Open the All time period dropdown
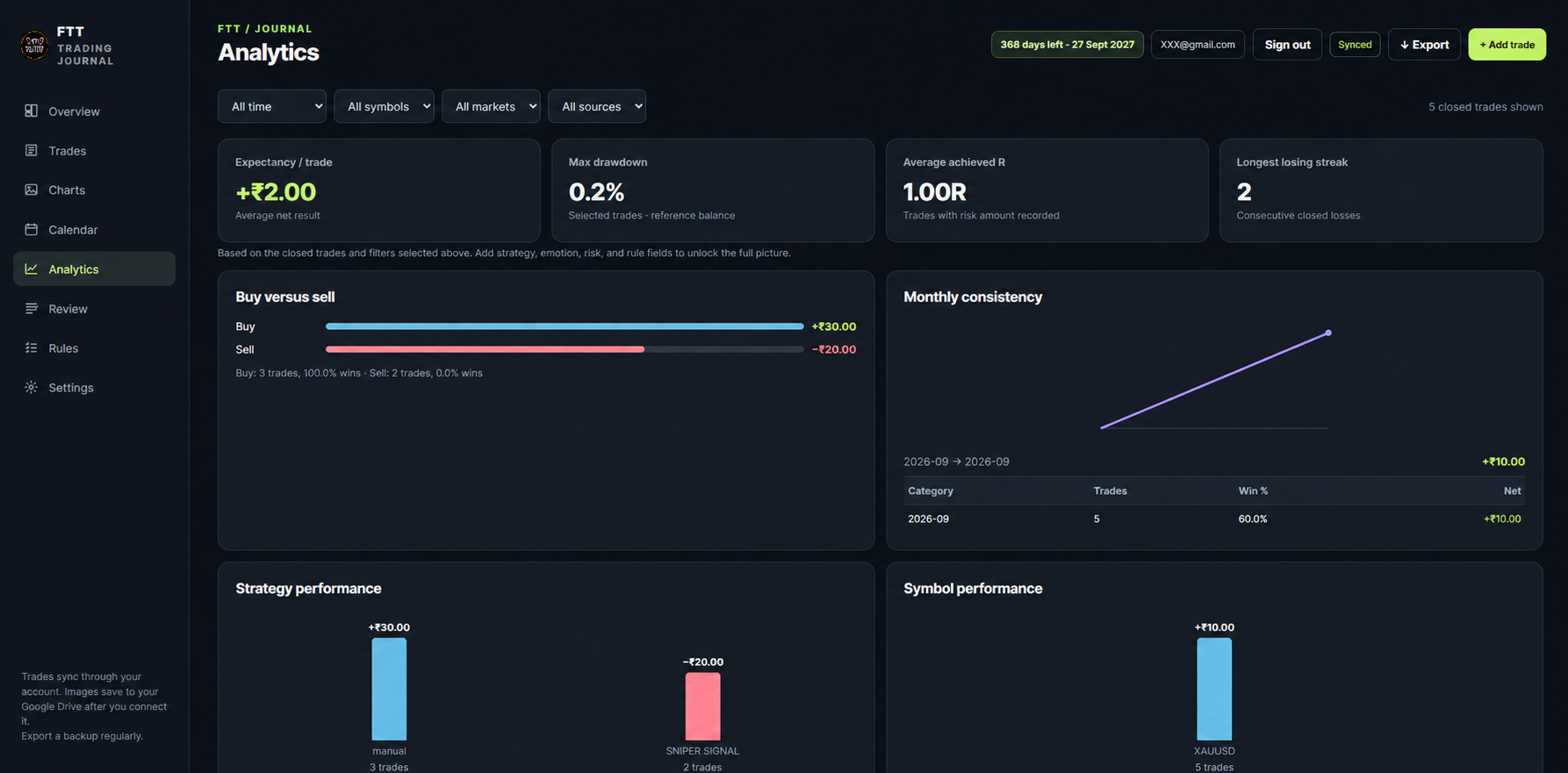The height and width of the screenshot is (773, 1568). pyautogui.click(x=272, y=106)
